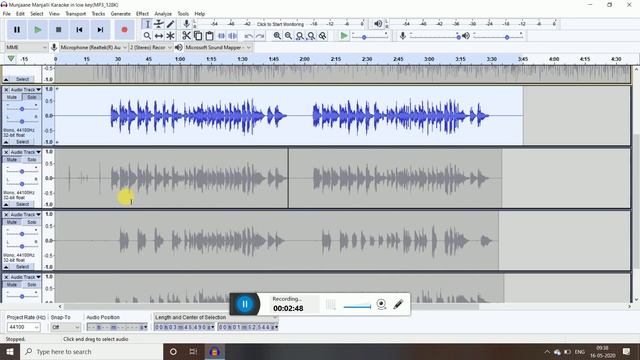Click Select button on the blue-waveform track
The height and width of the screenshot is (360, 640).
[23, 142]
